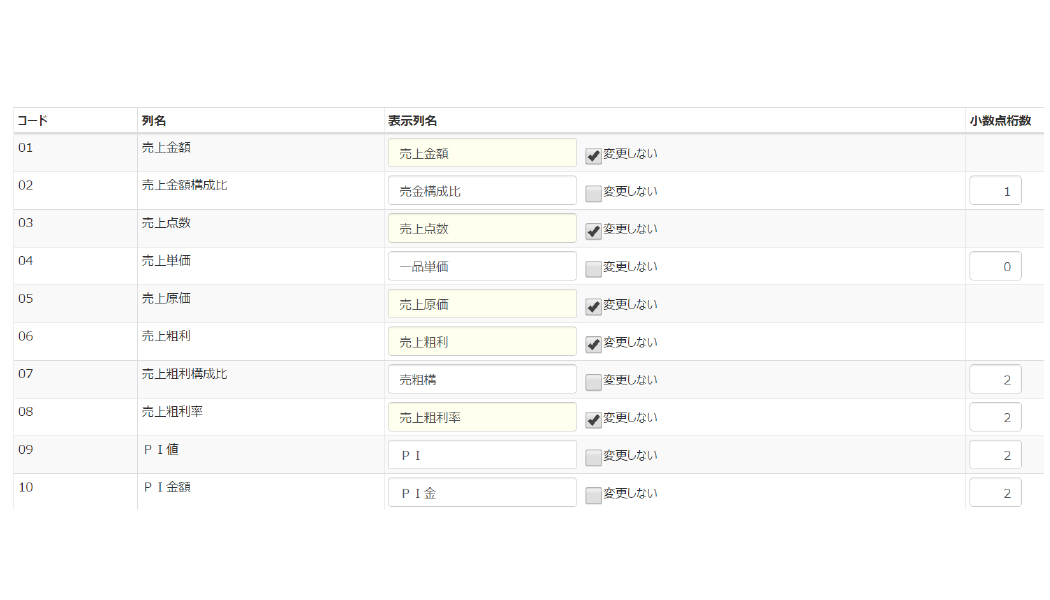Click decimal digits input for row 08 売上粗利率
The image size is (1050, 600).
click(995, 417)
